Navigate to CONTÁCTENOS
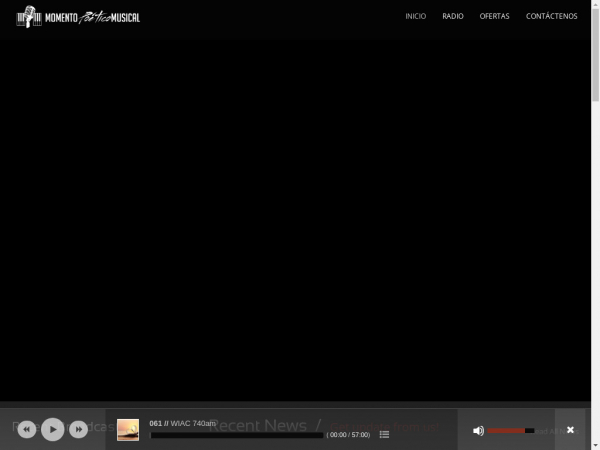600x450 pixels. (551, 16)
